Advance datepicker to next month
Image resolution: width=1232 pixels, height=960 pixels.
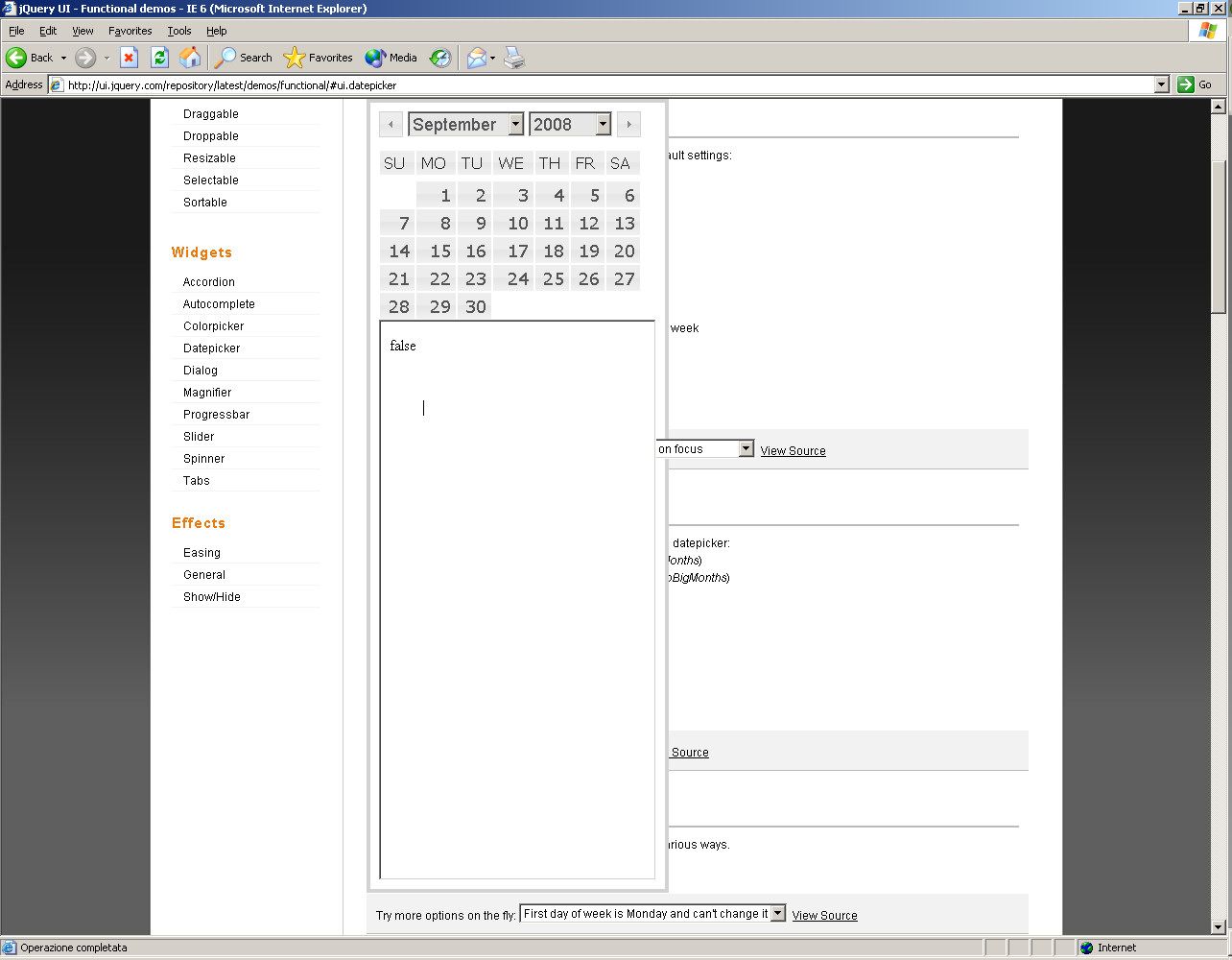628,124
